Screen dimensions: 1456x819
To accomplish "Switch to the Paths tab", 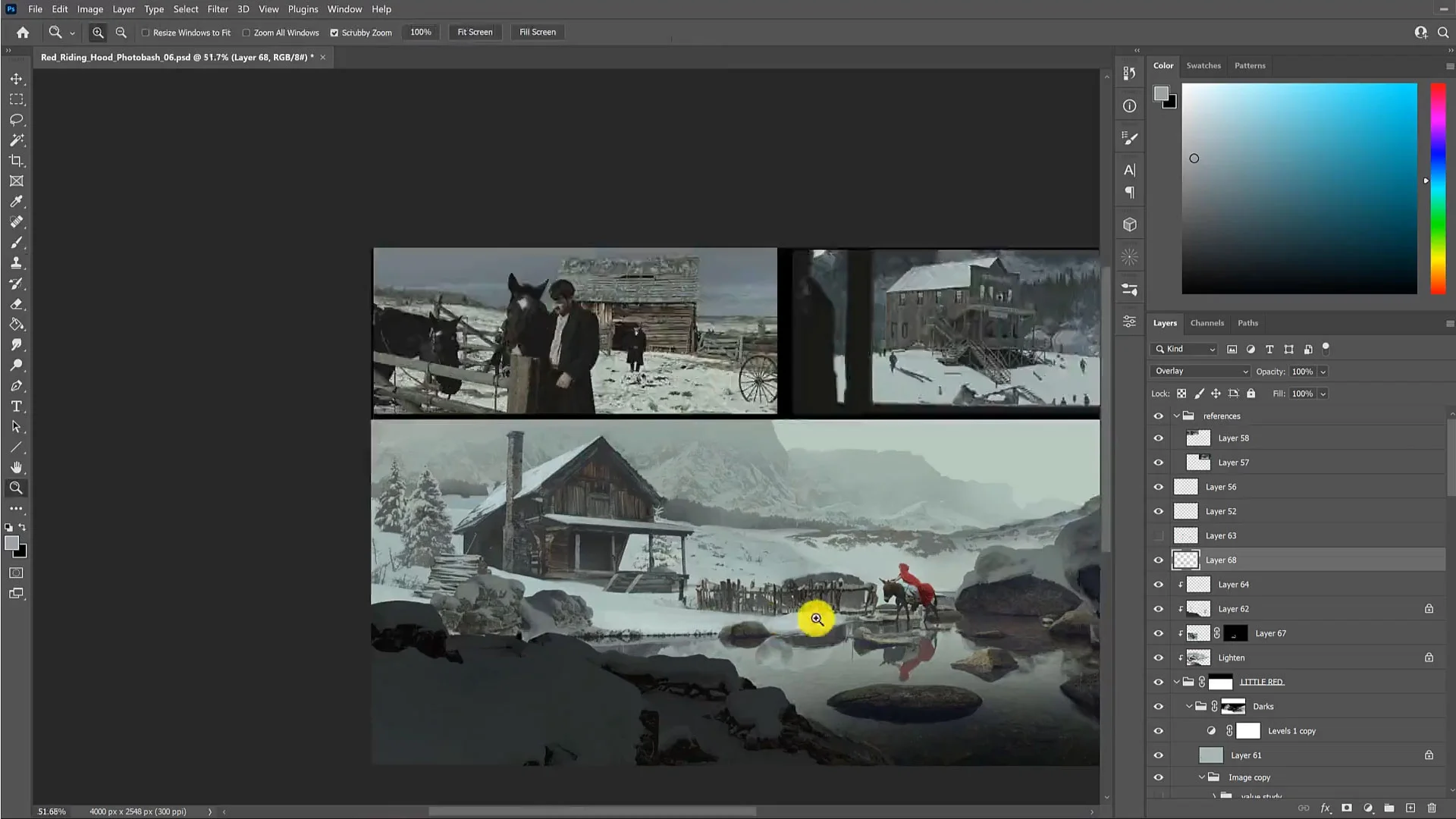I will 1247,323.
